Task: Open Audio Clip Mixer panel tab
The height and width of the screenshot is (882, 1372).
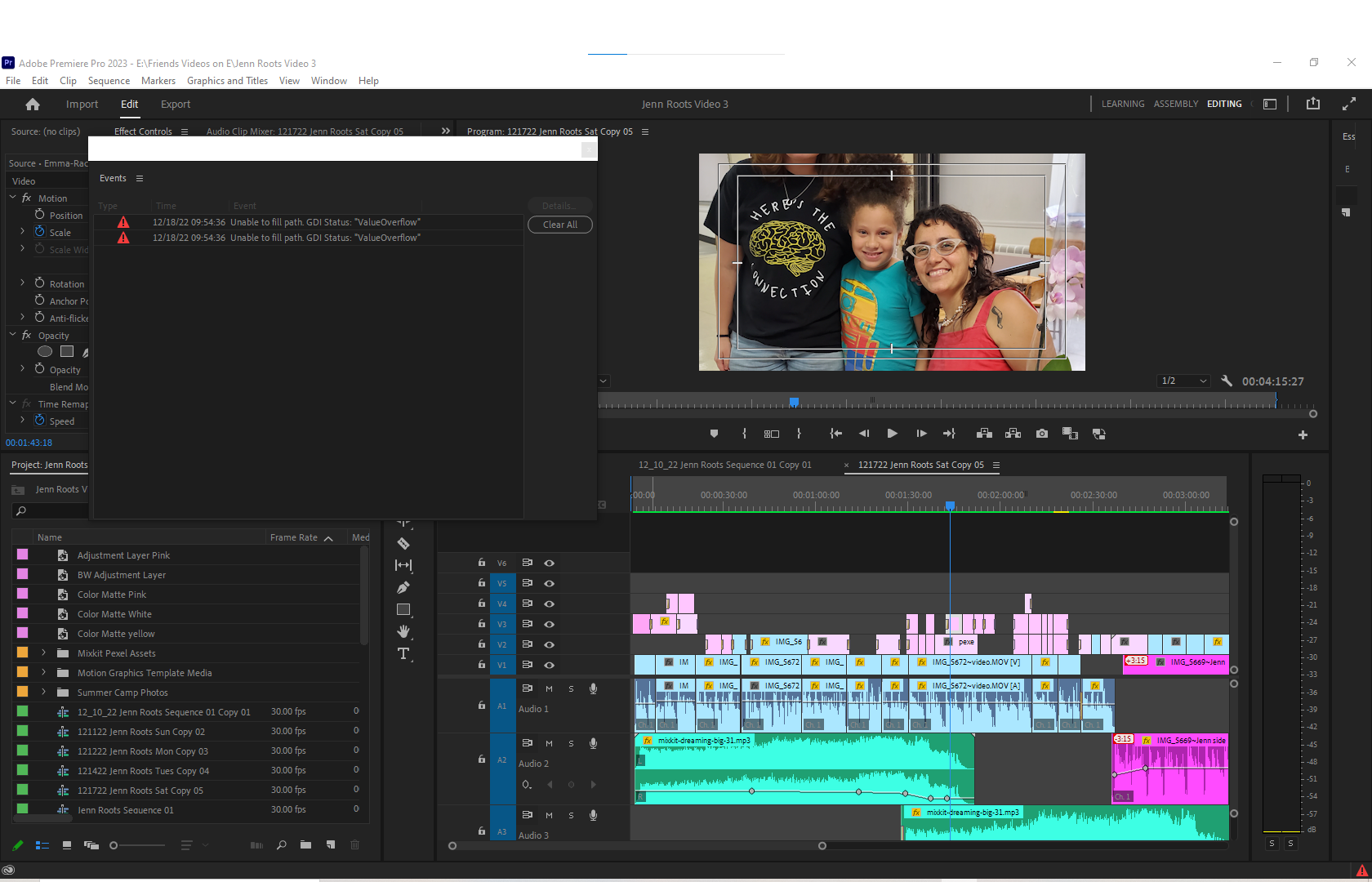Action: click(305, 131)
